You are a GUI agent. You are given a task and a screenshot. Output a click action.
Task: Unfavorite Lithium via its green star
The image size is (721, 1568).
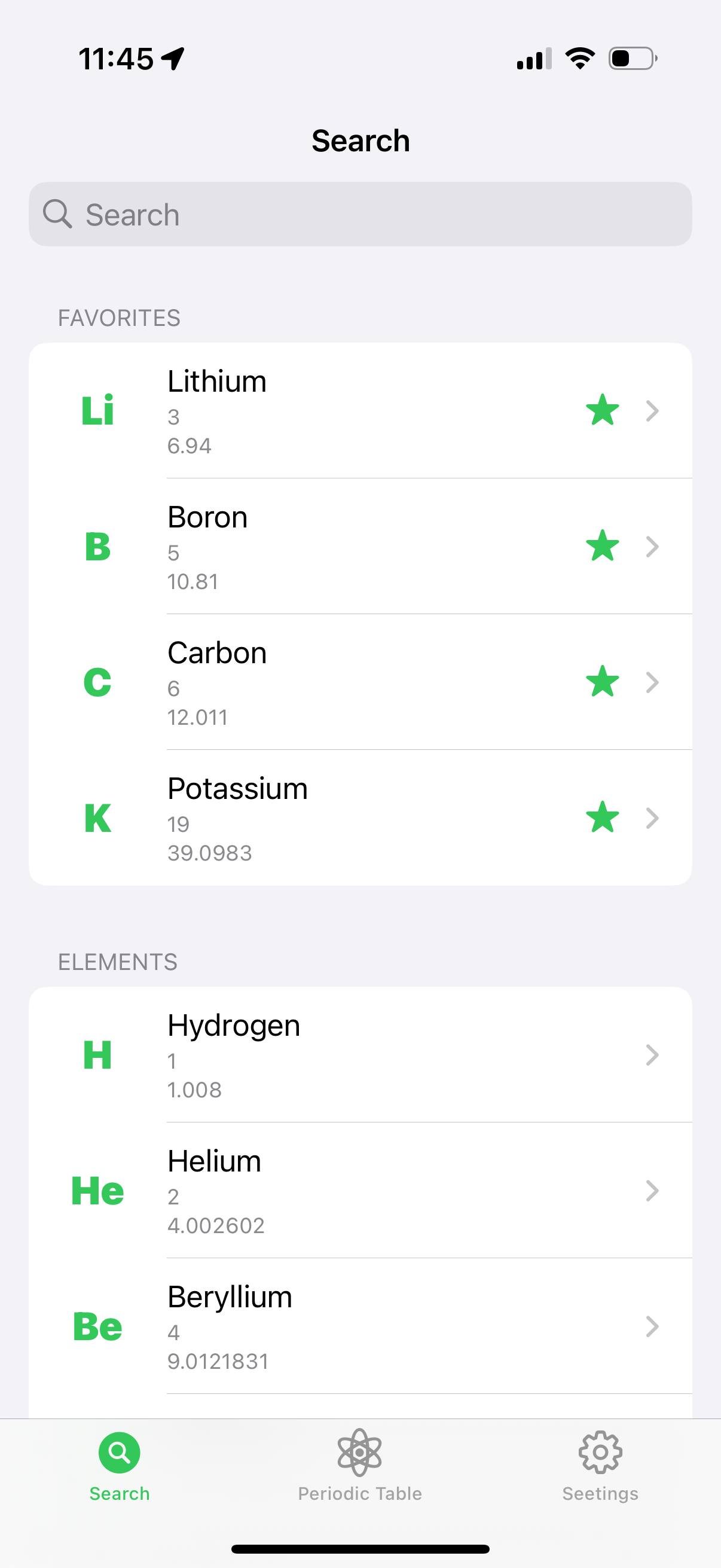[x=603, y=410]
